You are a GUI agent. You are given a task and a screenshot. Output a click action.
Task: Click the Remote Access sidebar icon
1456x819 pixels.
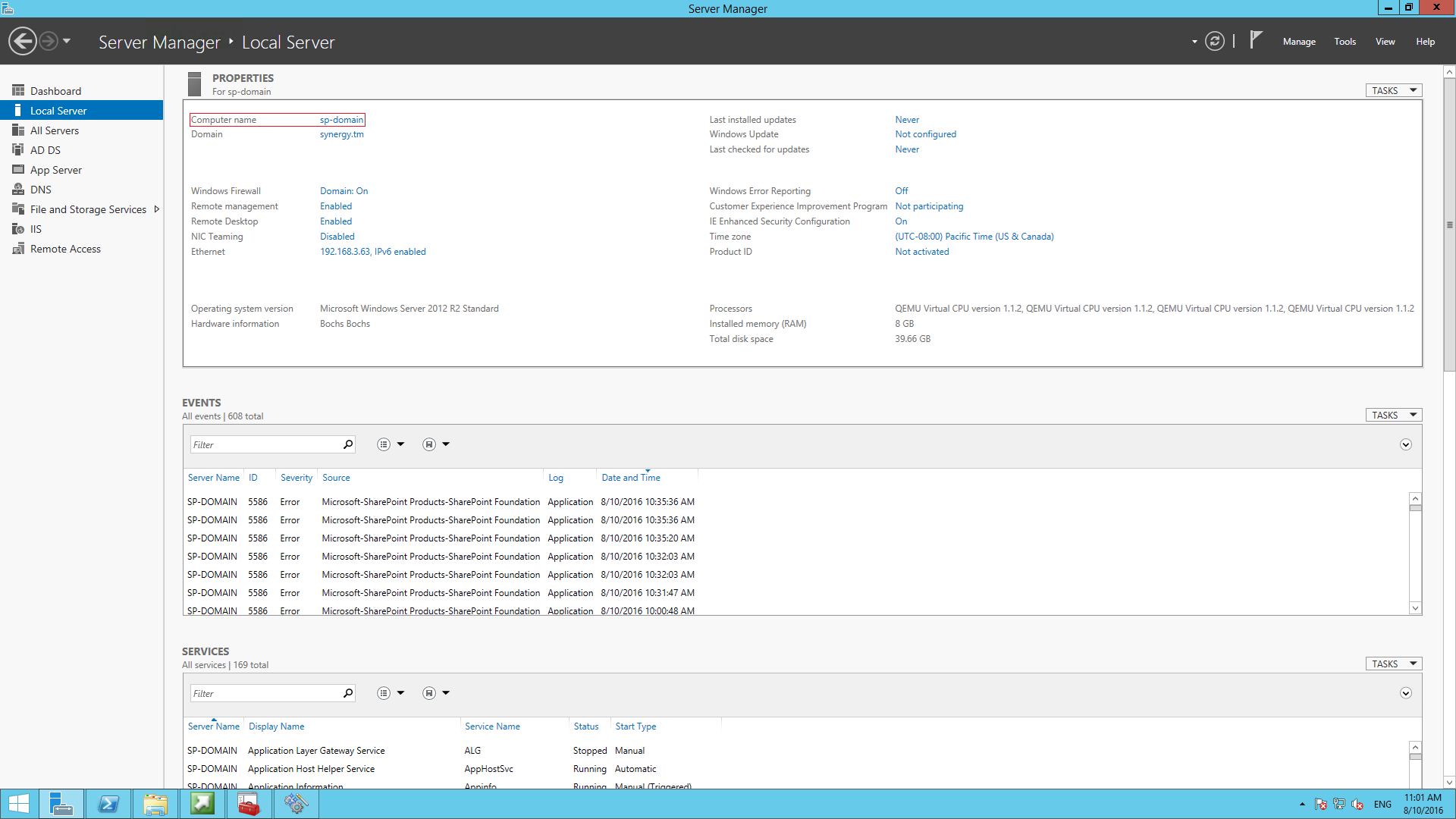pyautogui.click(x=18, y=248)
